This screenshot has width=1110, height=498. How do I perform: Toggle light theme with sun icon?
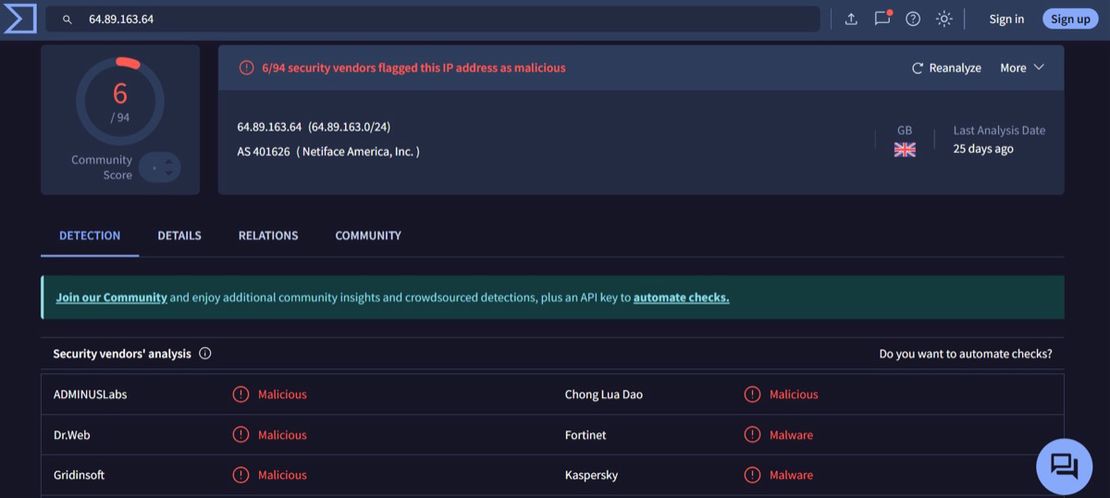tap(944, 19)
